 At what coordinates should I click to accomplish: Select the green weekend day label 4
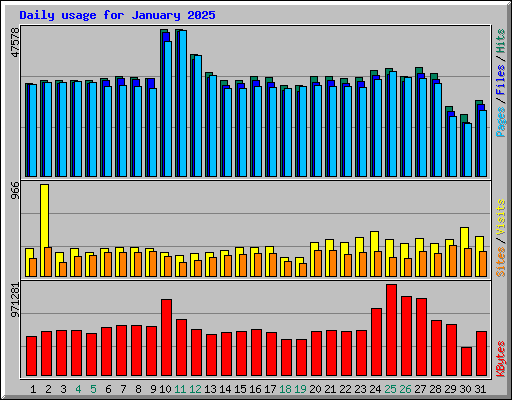coord(78,389)
